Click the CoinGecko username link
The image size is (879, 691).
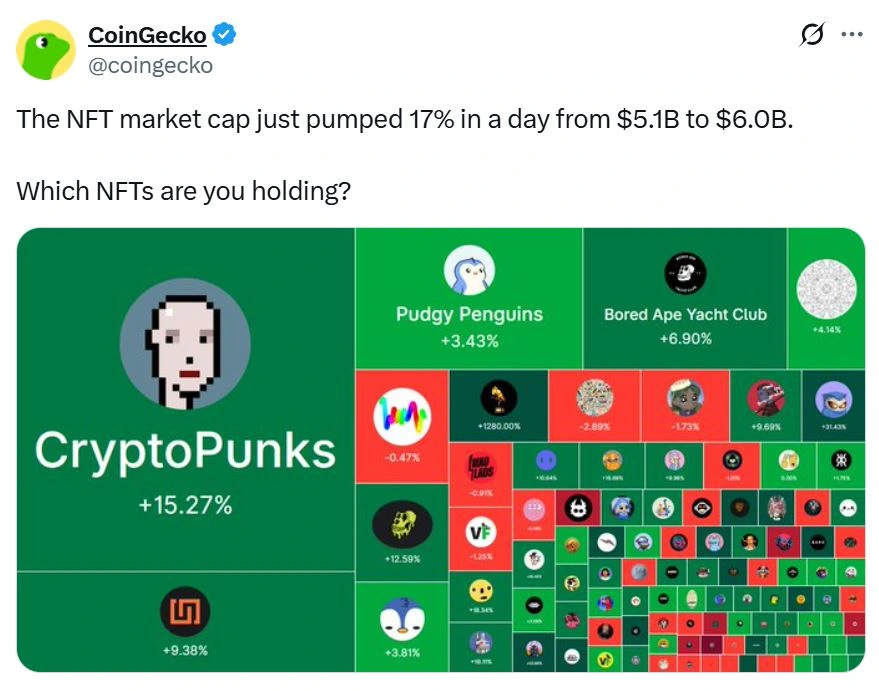(x=146, y=33)
